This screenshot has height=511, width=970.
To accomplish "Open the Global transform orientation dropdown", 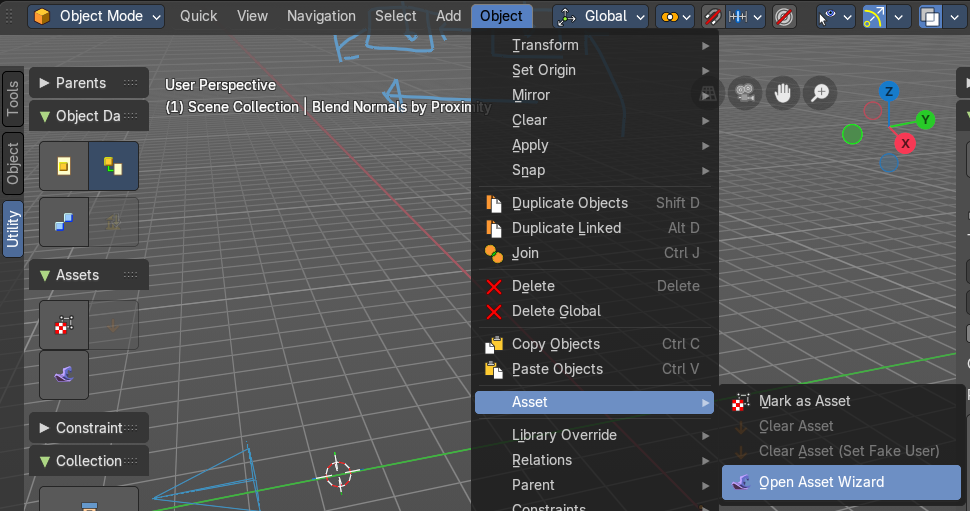I will click(600, 17).
